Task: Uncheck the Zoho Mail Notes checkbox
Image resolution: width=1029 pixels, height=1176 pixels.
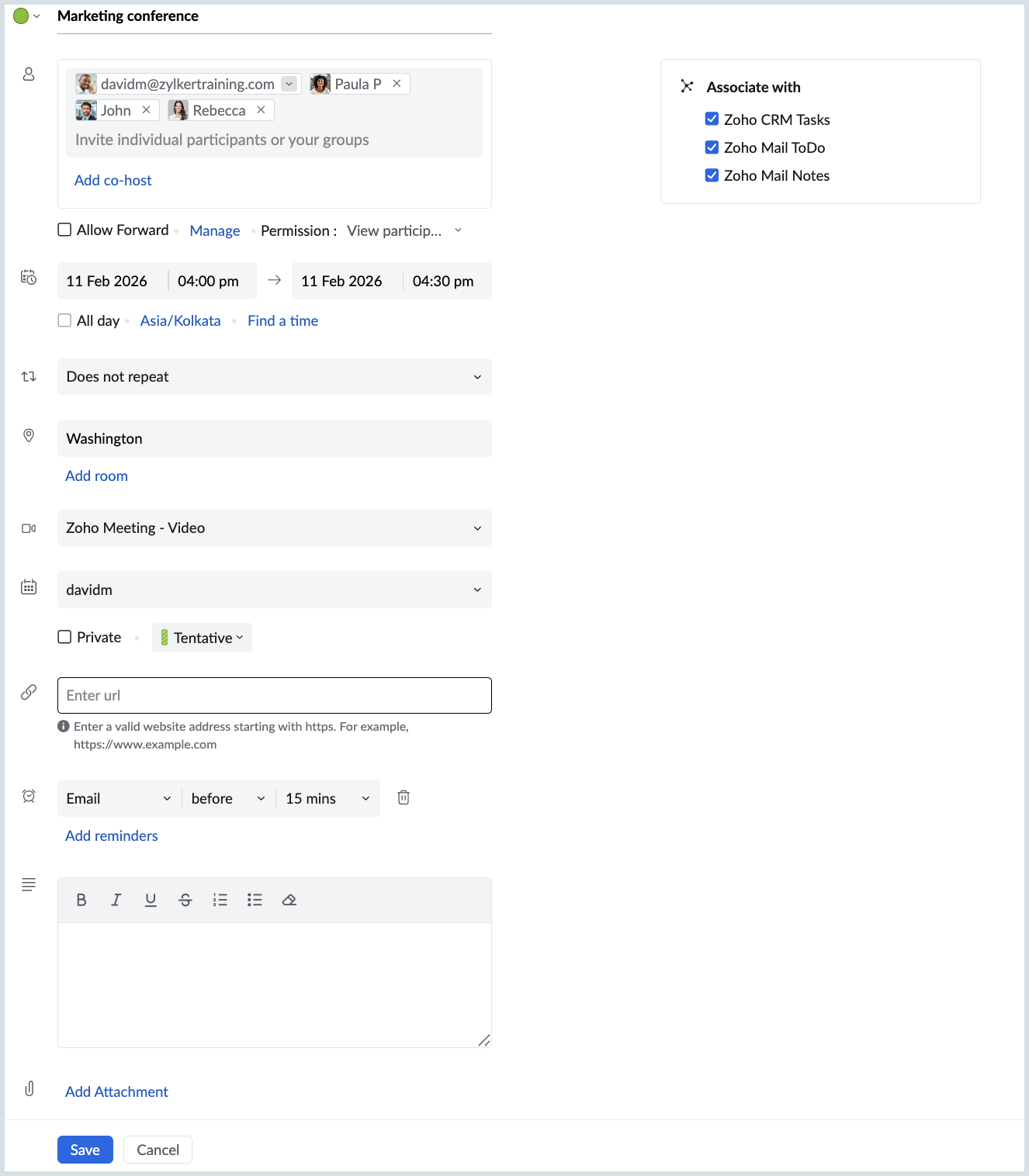Action: coord(712,175)
